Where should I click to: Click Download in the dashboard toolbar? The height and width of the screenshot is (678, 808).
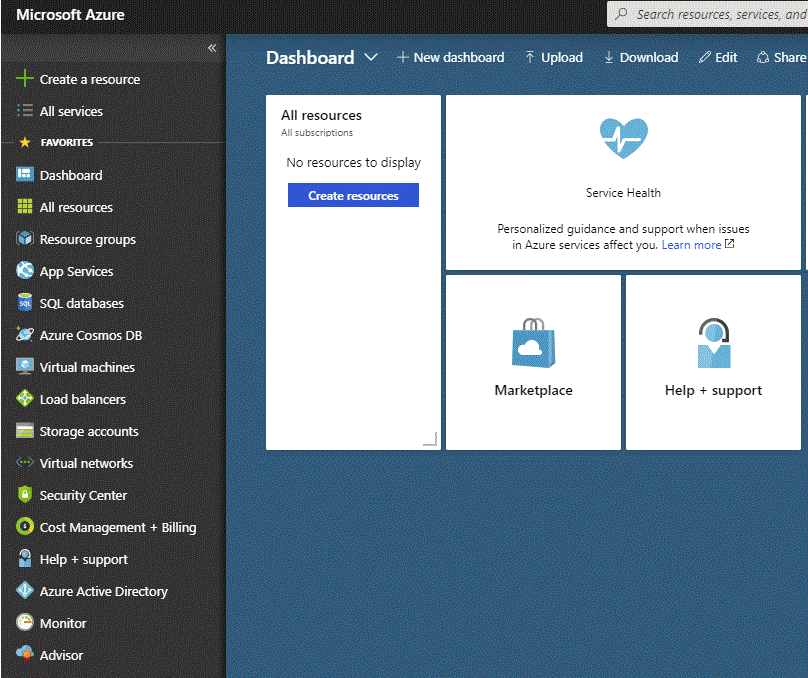pyautogui.click(x=641, y=57)
